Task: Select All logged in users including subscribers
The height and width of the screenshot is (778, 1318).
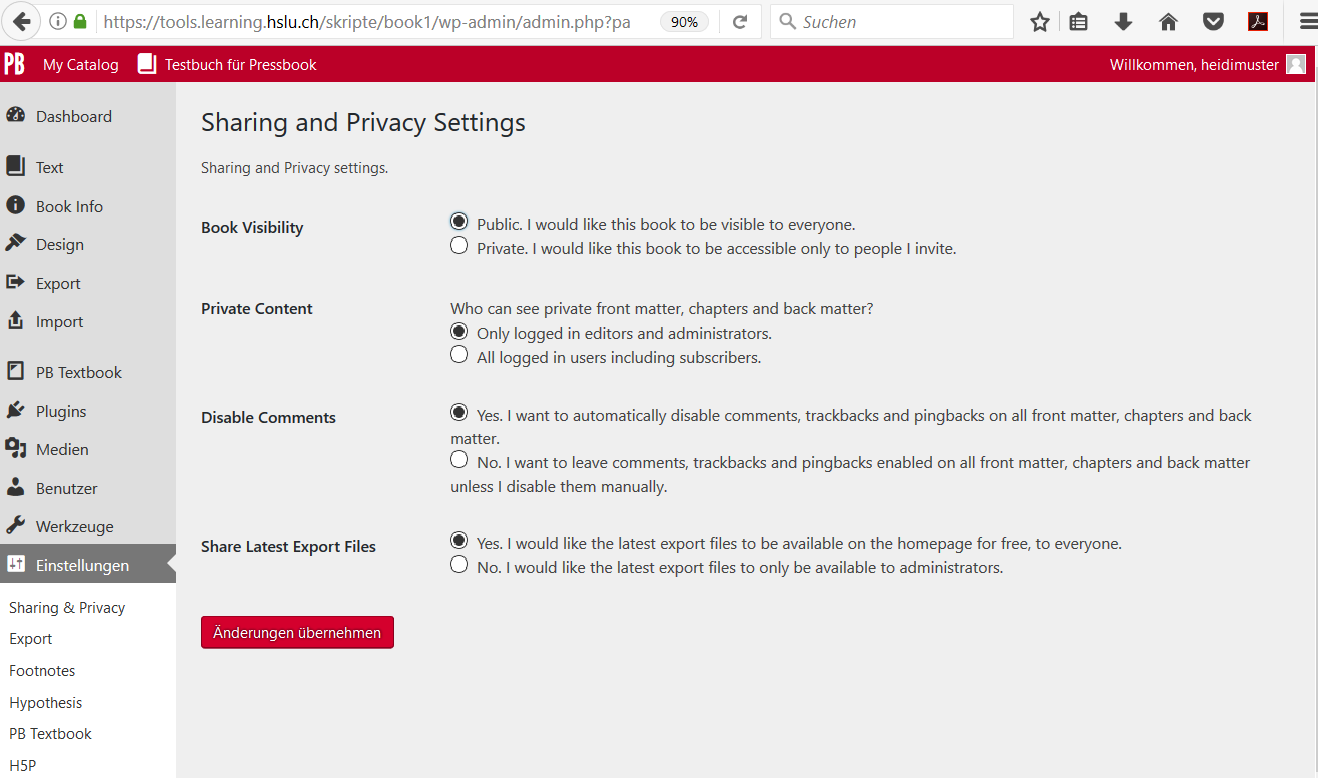Action: pyautogui.click(x=459, y=354)
